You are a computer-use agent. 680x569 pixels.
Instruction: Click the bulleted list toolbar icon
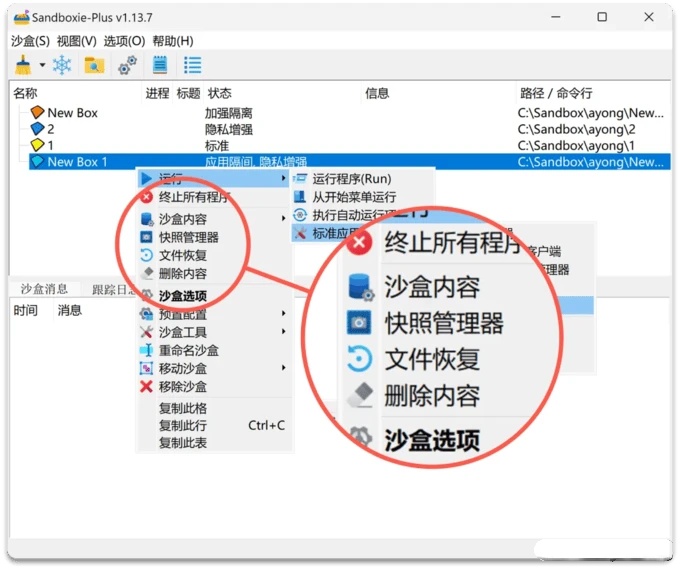(x=193, y=65)
